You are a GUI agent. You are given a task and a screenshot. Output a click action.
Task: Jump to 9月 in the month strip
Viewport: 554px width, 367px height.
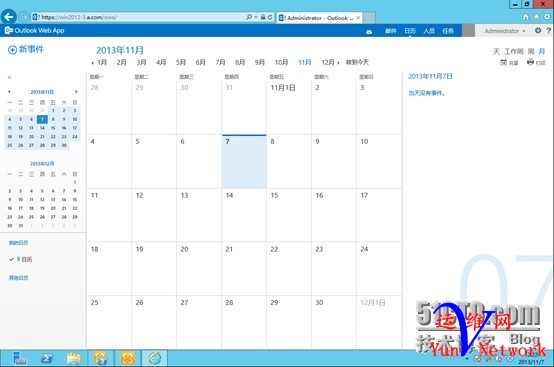(x=260, y=63)
